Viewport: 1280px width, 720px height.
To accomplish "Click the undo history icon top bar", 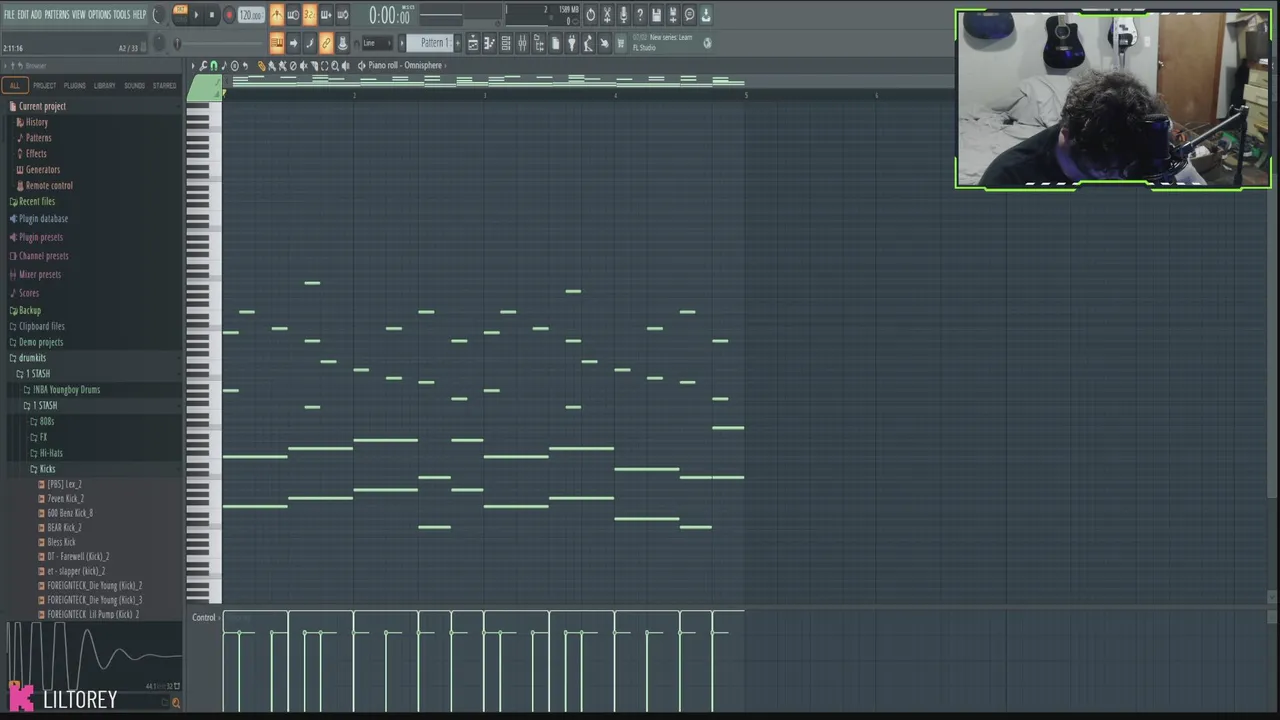I will tap(591, 15).
